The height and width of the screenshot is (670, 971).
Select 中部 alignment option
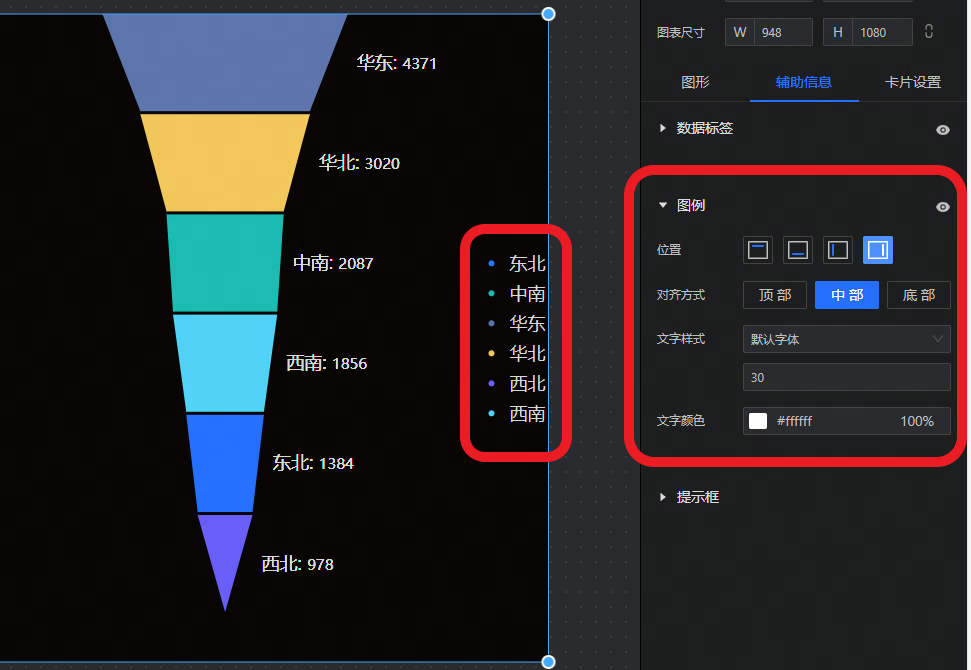tap(846, 295)
